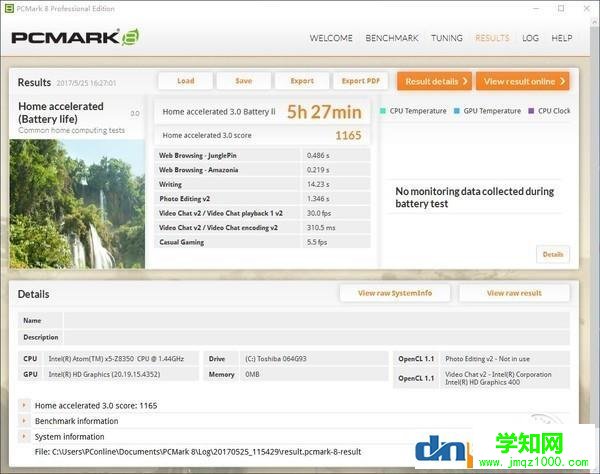Click the 0MB memory value
This screenshot has height=474, width=600.
(x=253, y=375)
